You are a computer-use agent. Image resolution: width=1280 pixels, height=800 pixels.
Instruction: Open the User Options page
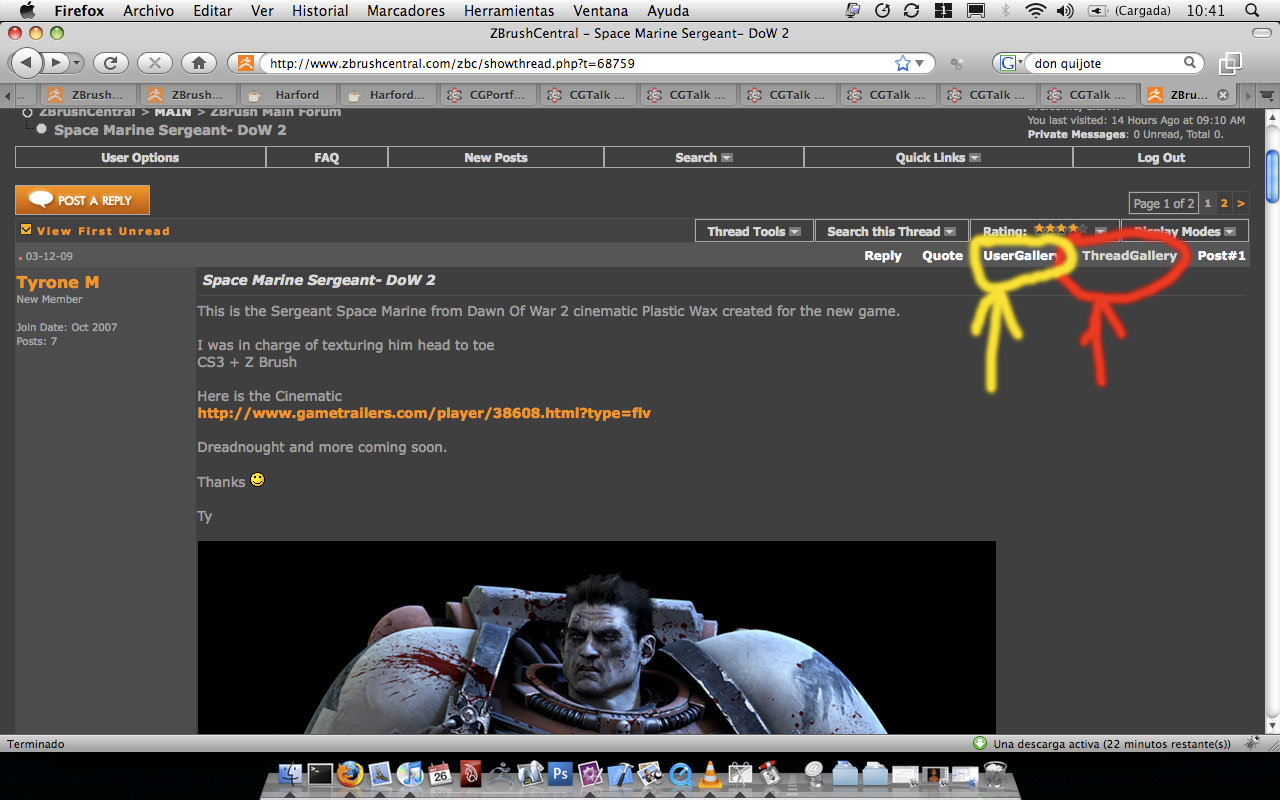(x=140, y=158)
